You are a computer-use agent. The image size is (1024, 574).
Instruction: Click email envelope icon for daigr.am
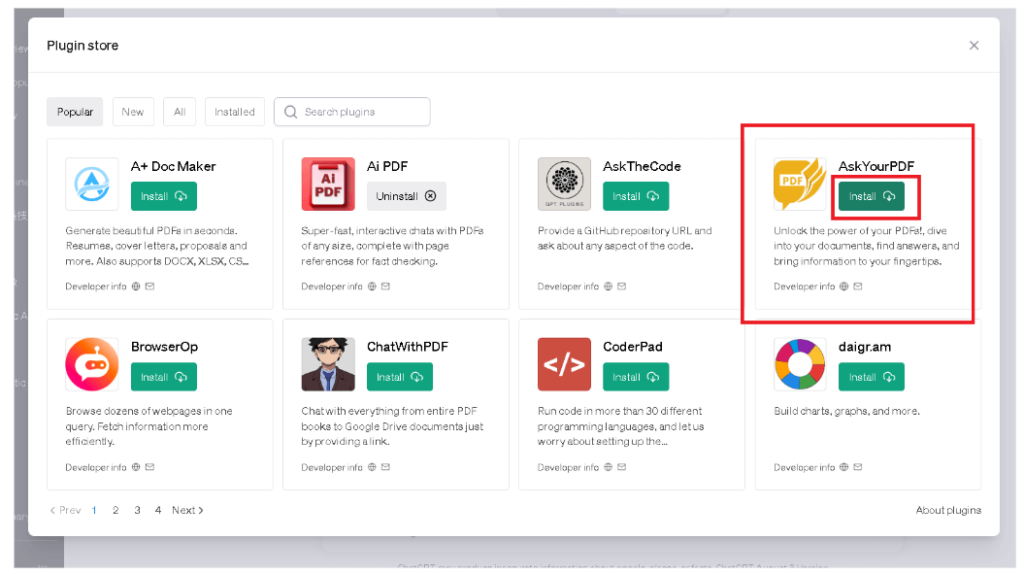(858, 467)
